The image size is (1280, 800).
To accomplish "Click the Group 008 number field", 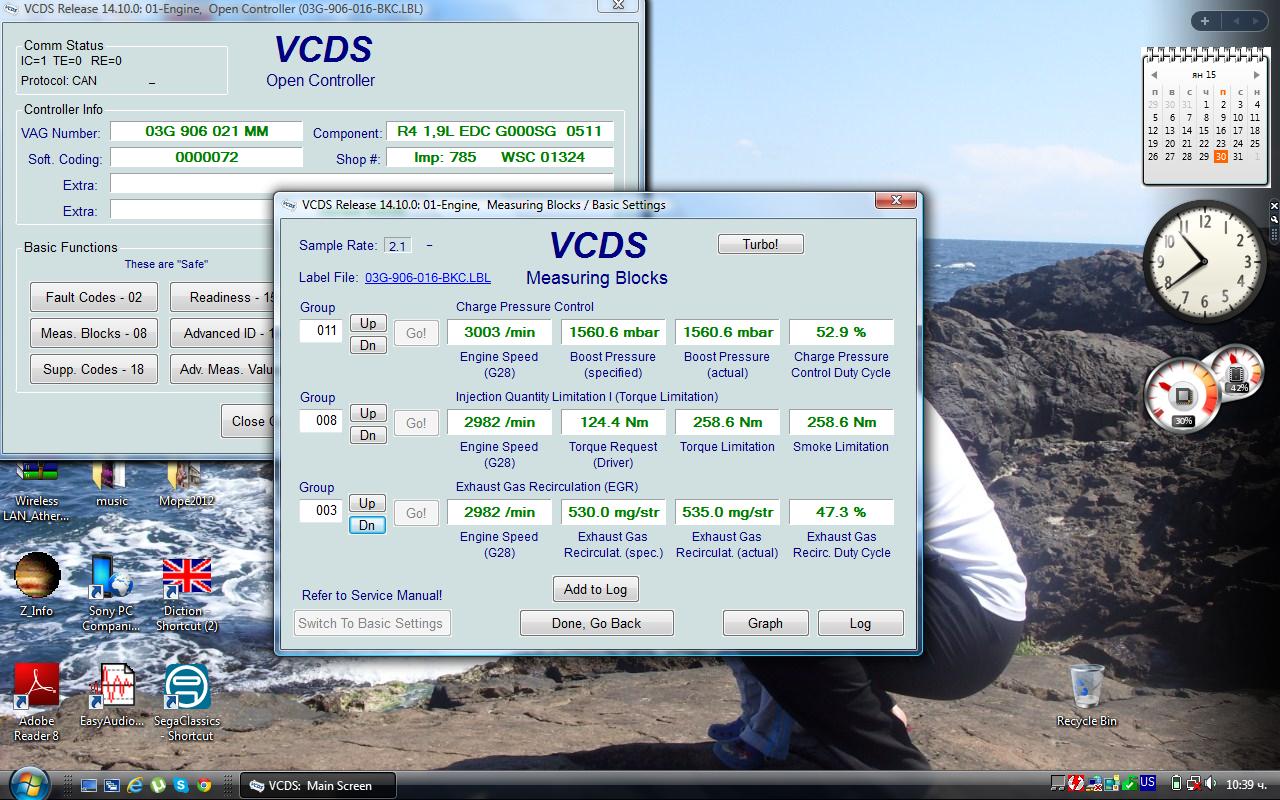I will pos(321,421).
